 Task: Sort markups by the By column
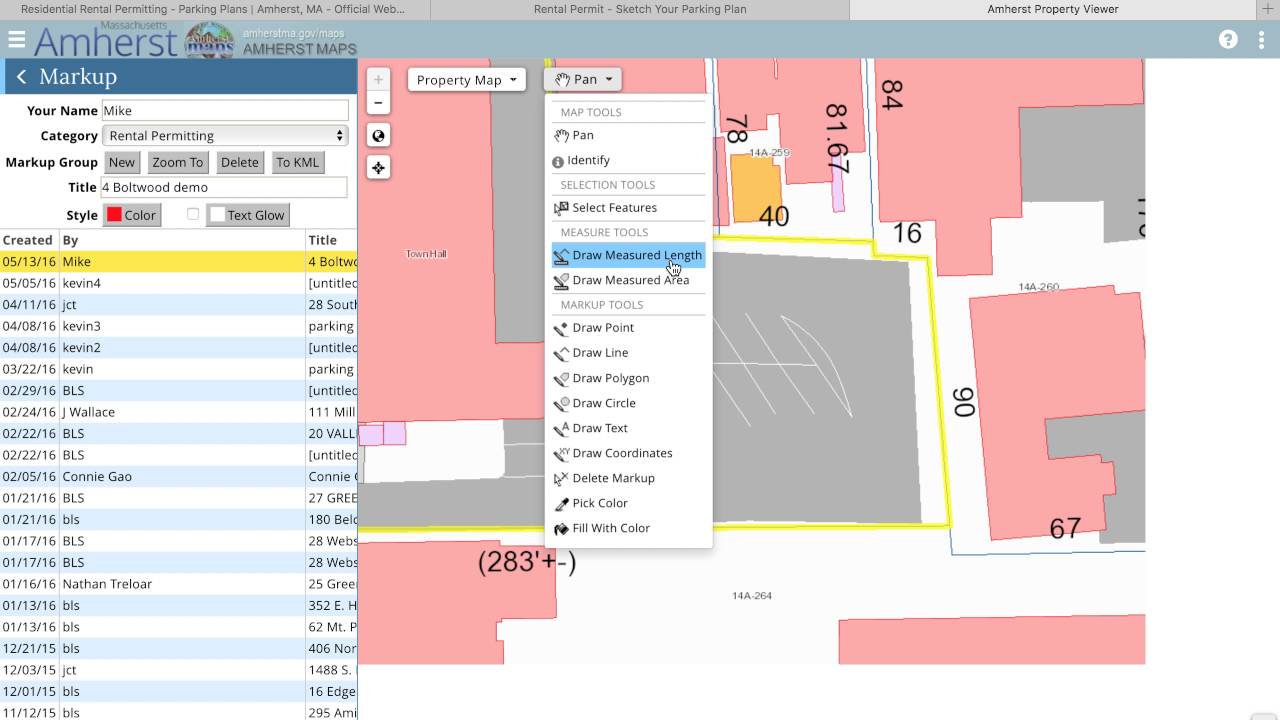click(x=181, y=240)
